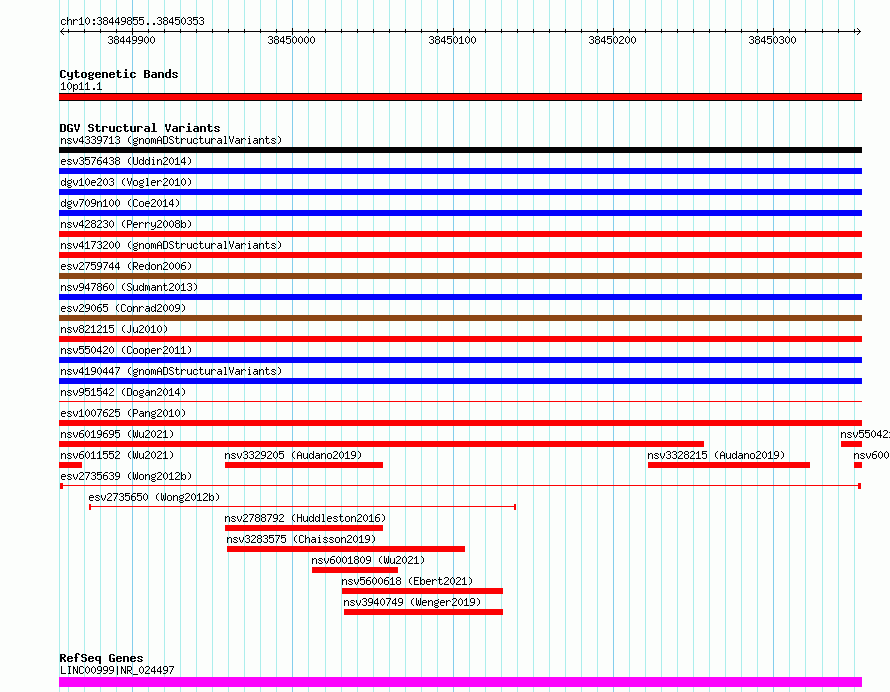The height and width of the screenshot is (692, 890).
Task: Open dgv709n100 (Coe2014) variant entry
Action: coord(120,203)
